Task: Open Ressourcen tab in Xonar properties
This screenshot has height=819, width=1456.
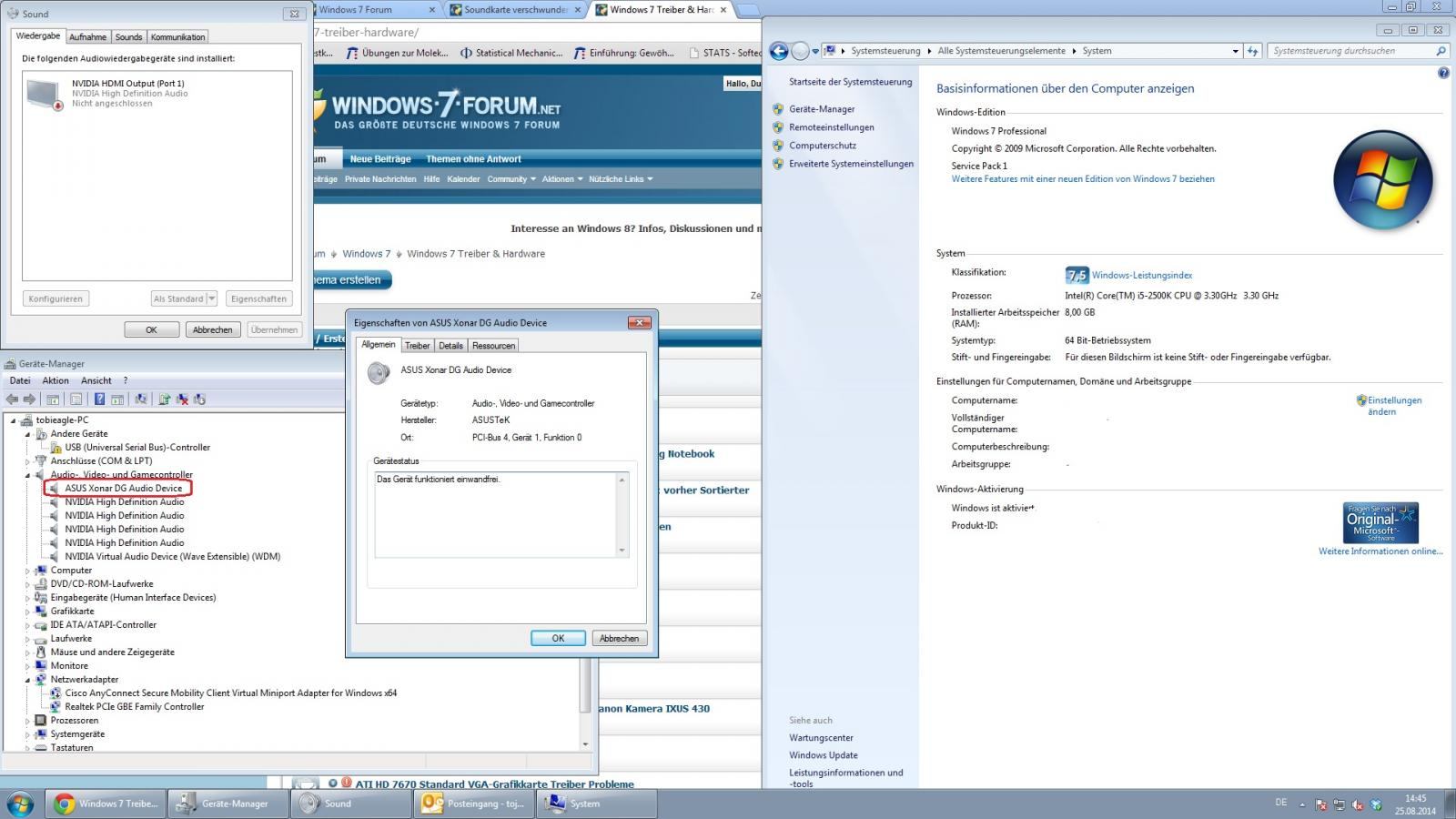Action: coord(493,346)
